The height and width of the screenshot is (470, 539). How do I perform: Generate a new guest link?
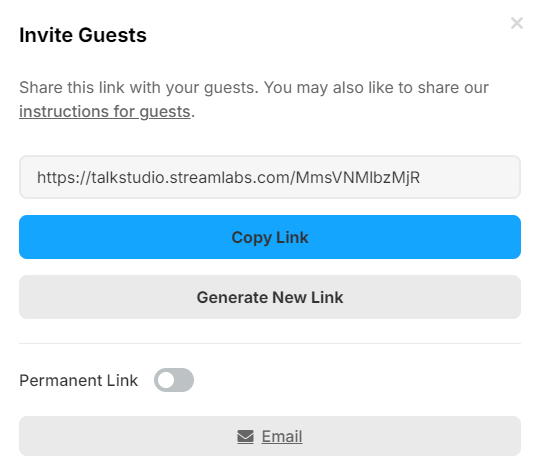270,297
